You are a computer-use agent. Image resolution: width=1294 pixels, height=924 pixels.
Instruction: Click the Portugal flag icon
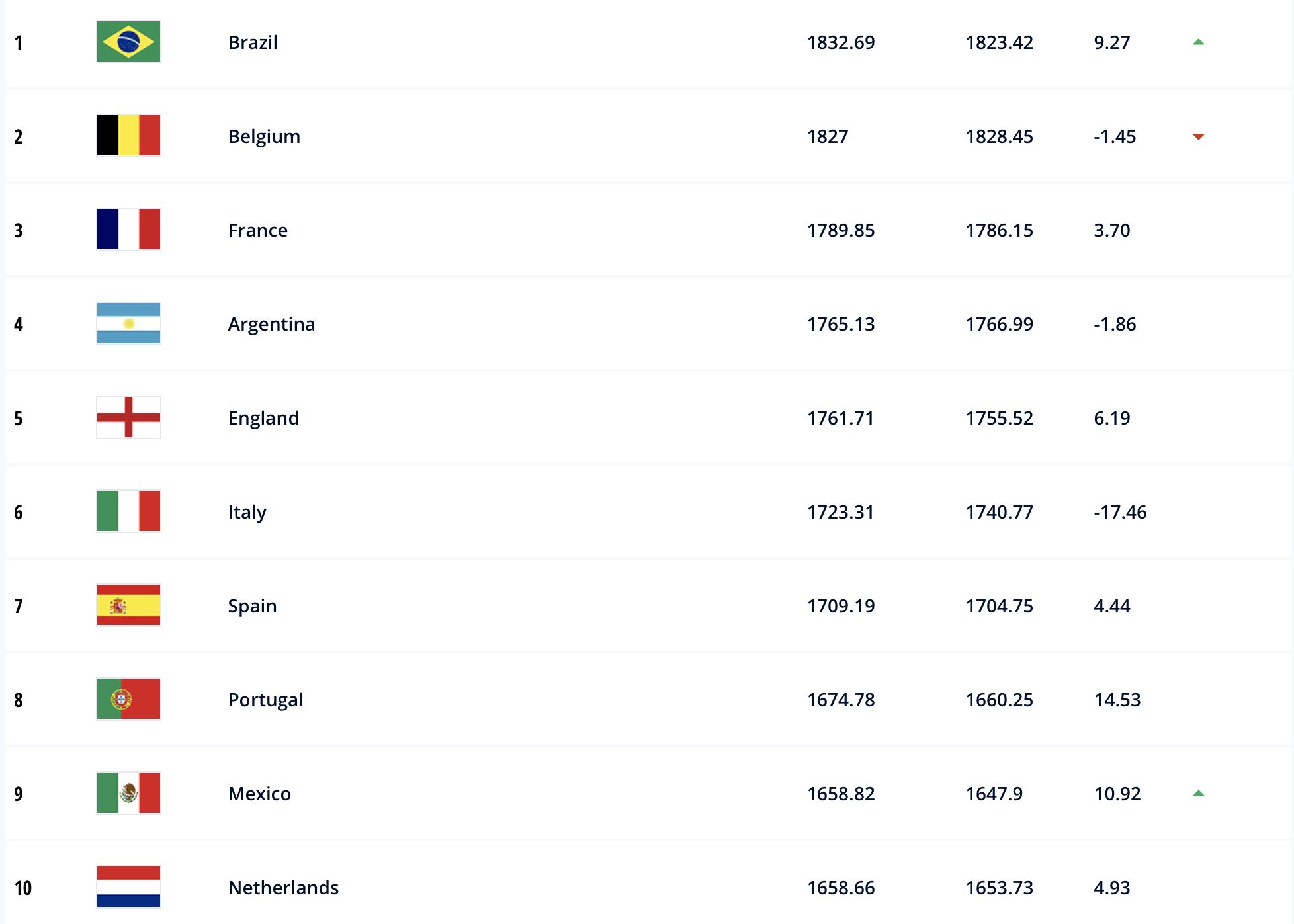pyautogui.click(x=128, y=699)
